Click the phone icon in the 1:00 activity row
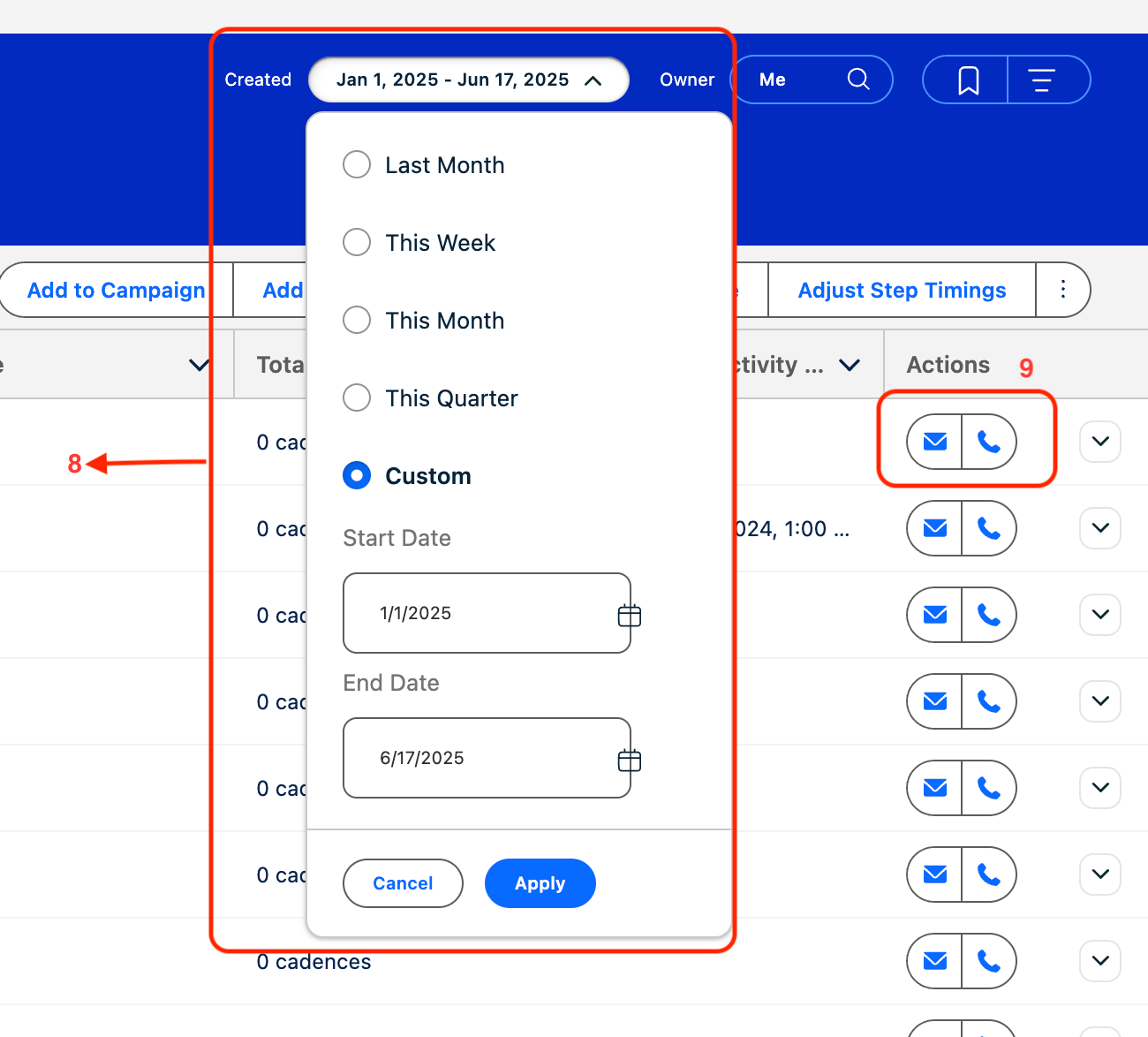Screen dimensions: 1148x1037 coord(989,528)
